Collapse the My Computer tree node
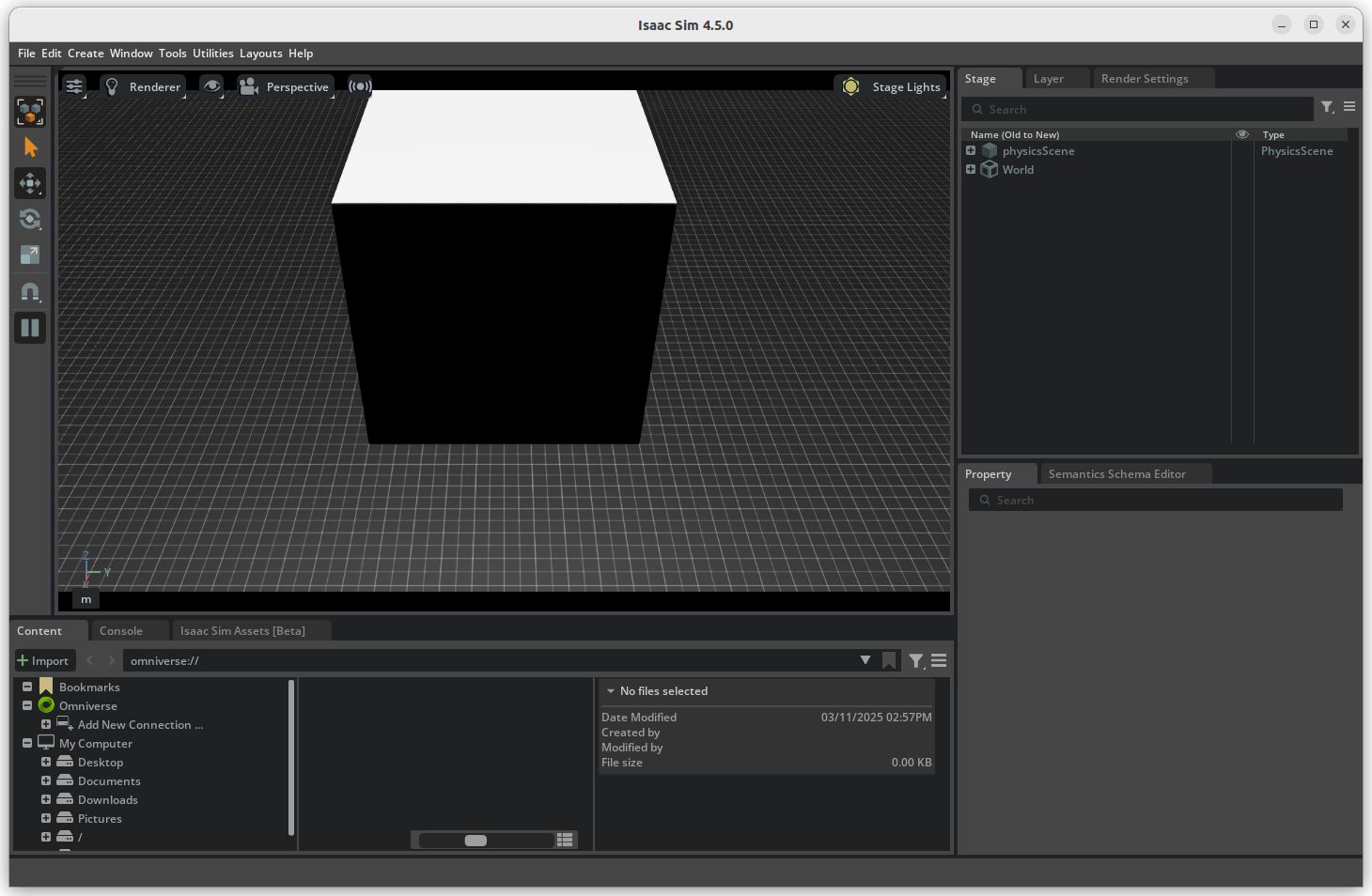Screen dimensions: 1372x896 [x=27, y=743]
